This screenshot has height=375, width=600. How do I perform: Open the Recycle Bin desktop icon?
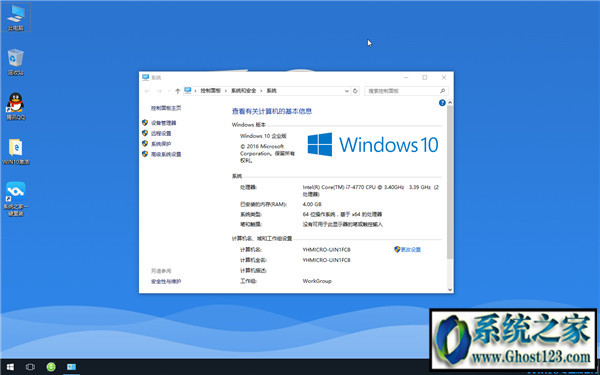16,62
